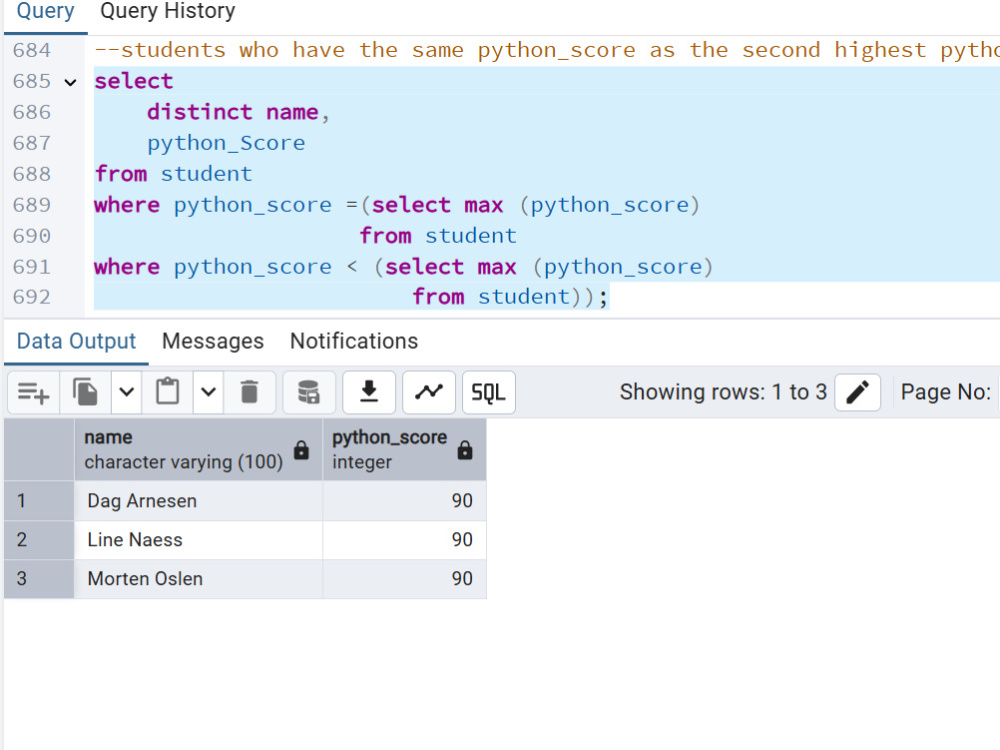Viewport: 1000px width, 750px height.
Task: Click 'python_Score' on line 687
Action: click(x=226, y=143)
